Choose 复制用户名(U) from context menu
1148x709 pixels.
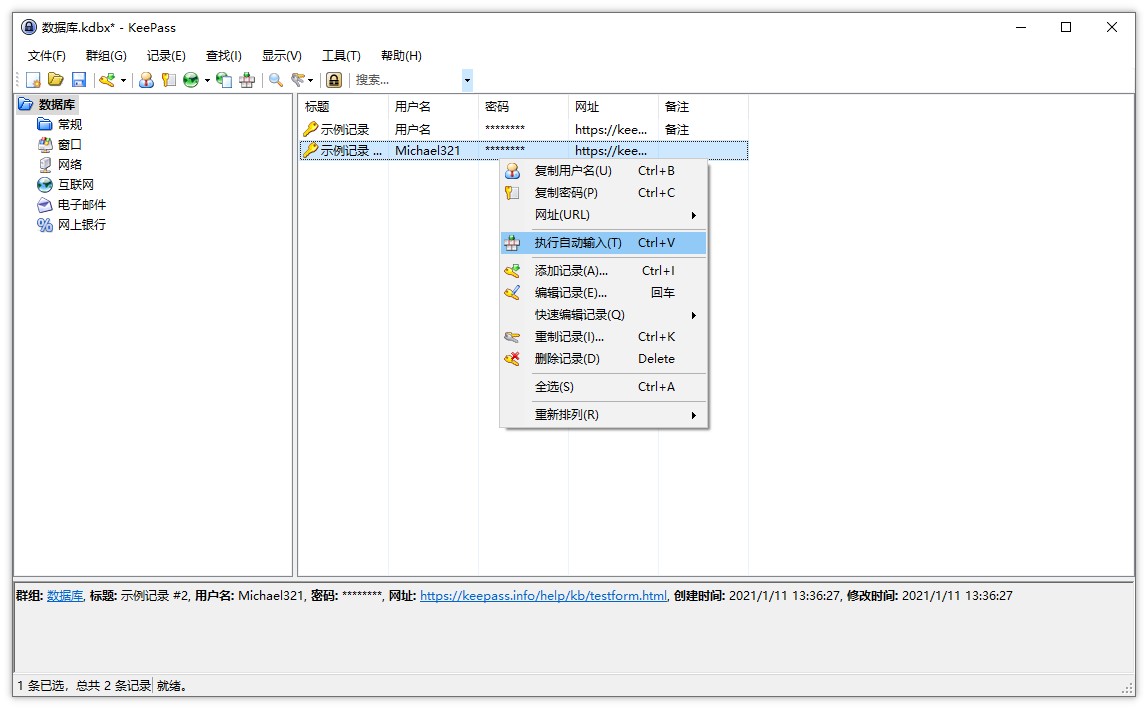point(603,171)
